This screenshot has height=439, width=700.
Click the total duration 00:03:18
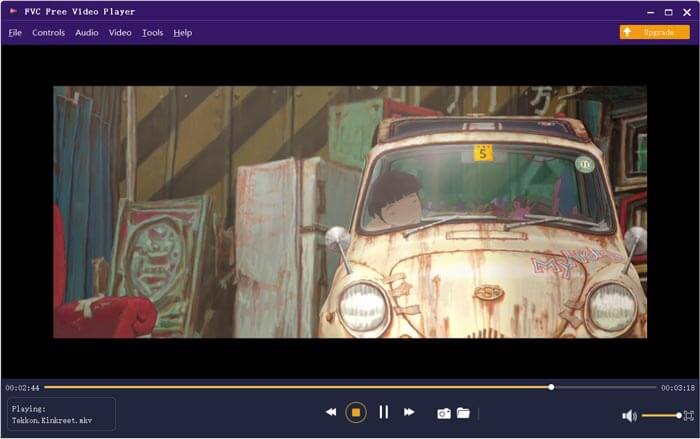678,388
